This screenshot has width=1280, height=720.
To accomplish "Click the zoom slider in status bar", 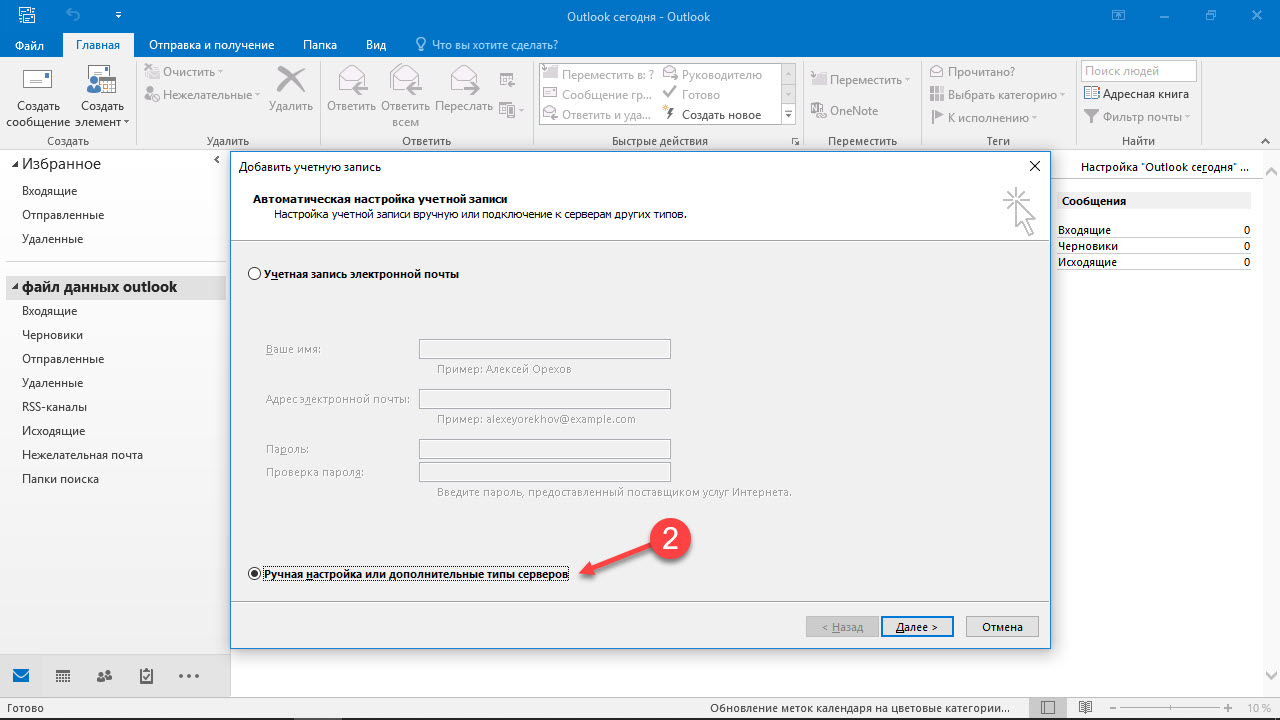I will 1172,708.
